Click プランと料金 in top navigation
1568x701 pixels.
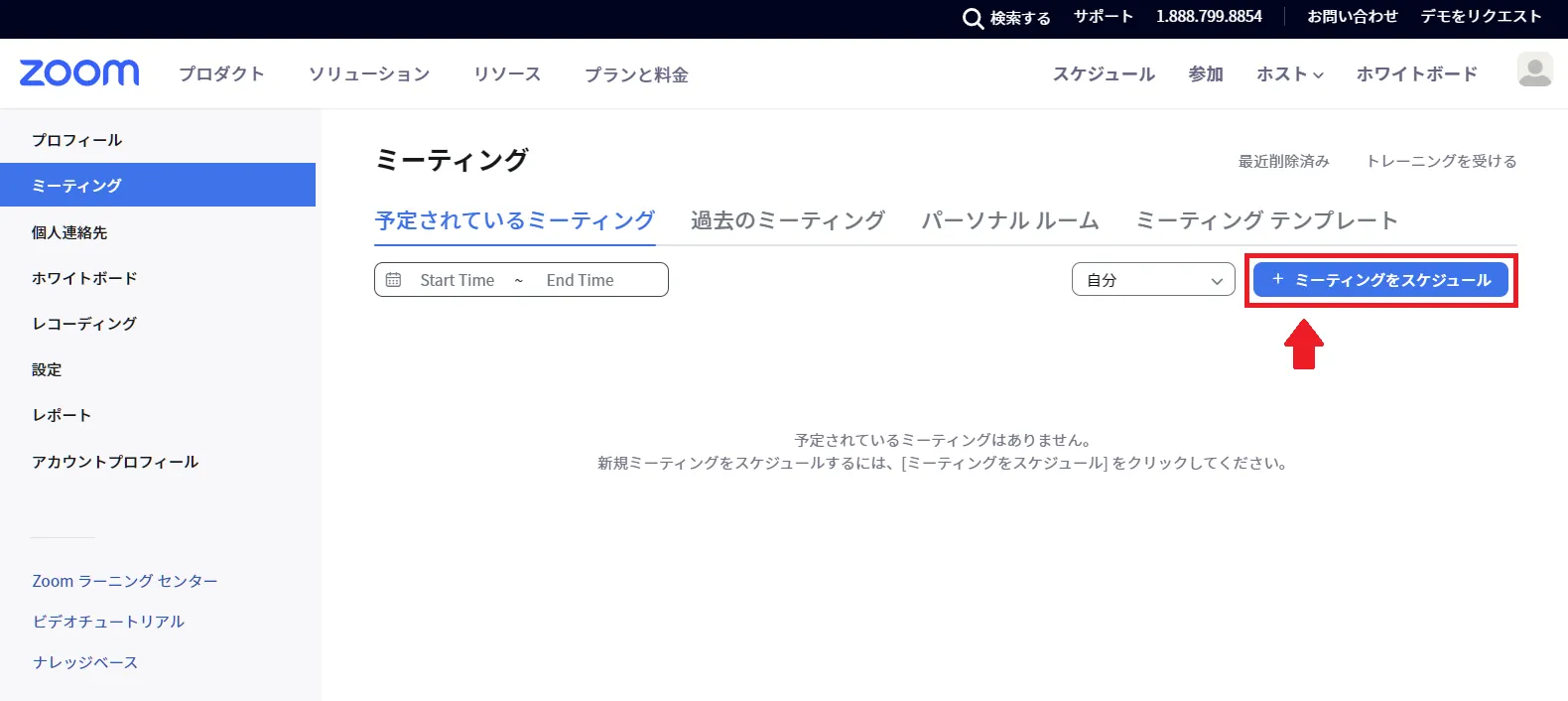(636, 74)
